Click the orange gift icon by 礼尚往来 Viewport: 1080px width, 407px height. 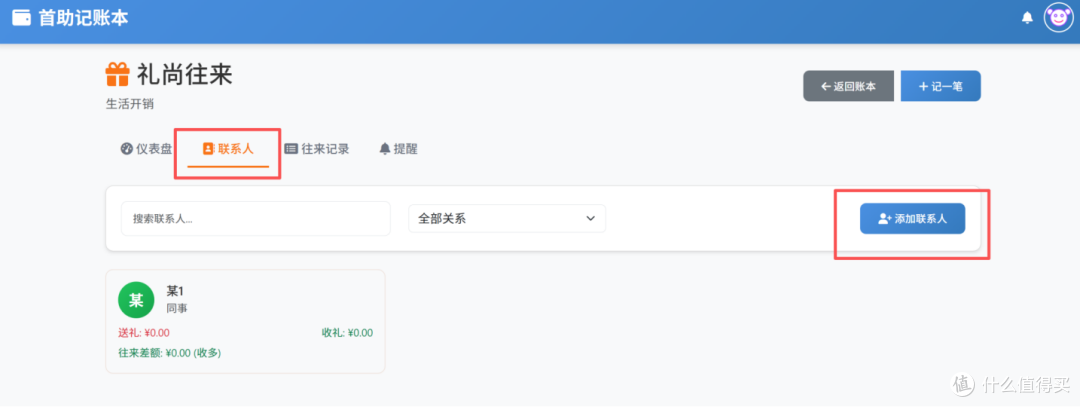click(117, 74)
